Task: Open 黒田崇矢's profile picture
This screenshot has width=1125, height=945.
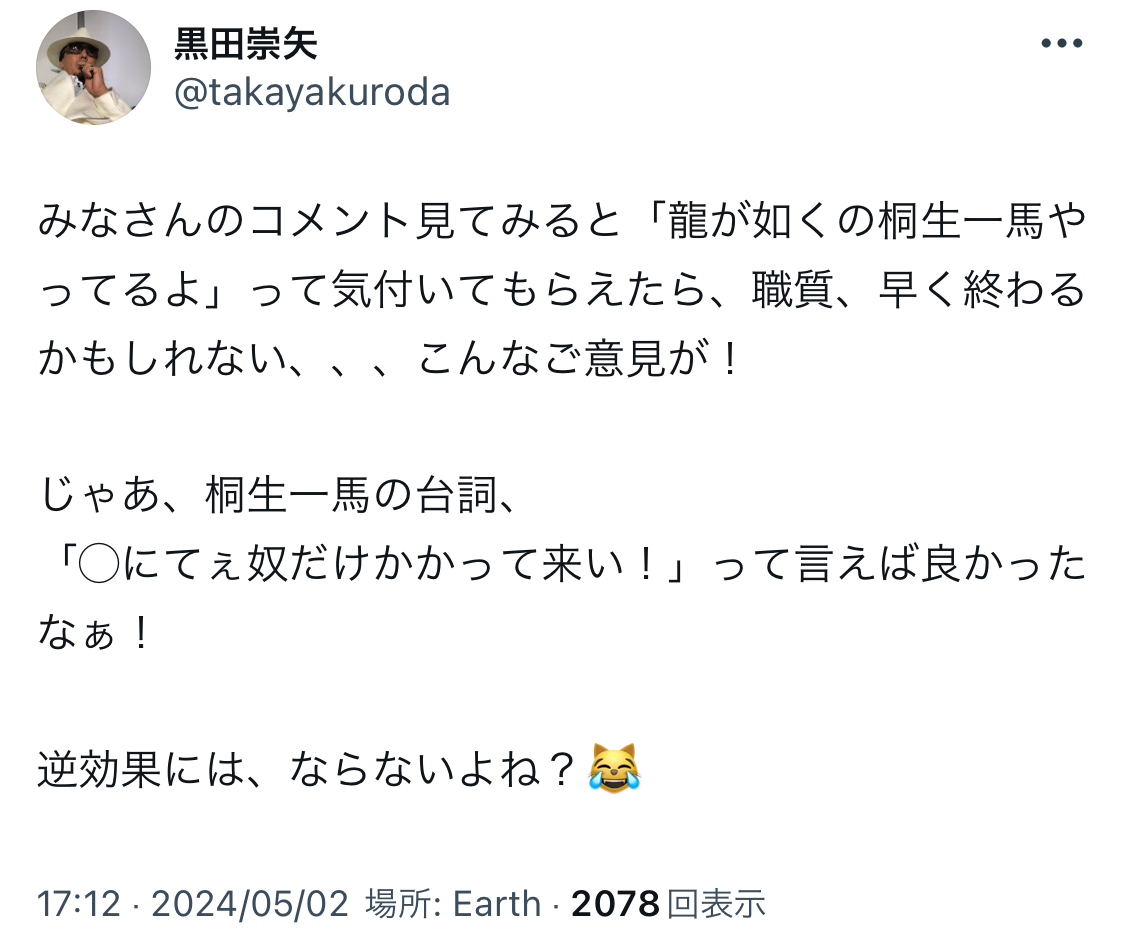Action: click(x=93, y=70)
